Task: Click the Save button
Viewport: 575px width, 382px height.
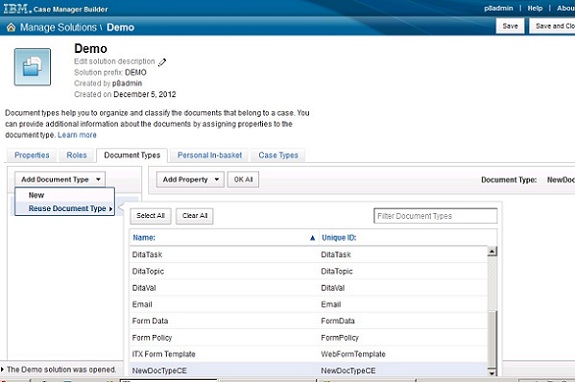Action: [510, 26]
